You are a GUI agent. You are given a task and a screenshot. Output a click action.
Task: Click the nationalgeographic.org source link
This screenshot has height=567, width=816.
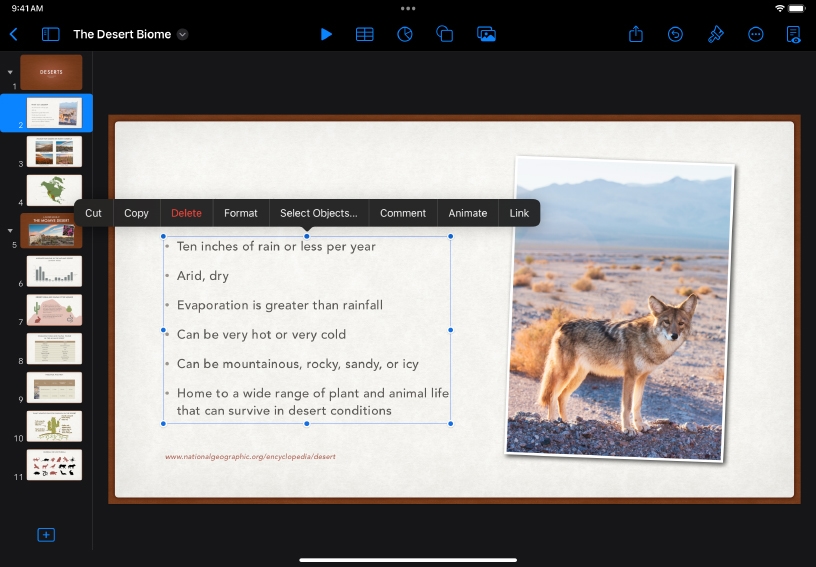(250, 457)
